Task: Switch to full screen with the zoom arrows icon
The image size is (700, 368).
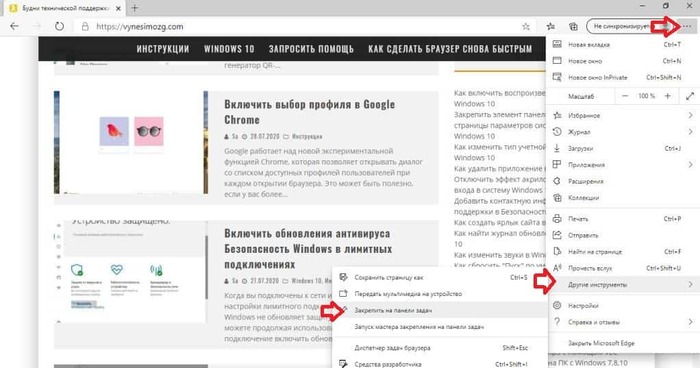Action: tap(690, 96)
